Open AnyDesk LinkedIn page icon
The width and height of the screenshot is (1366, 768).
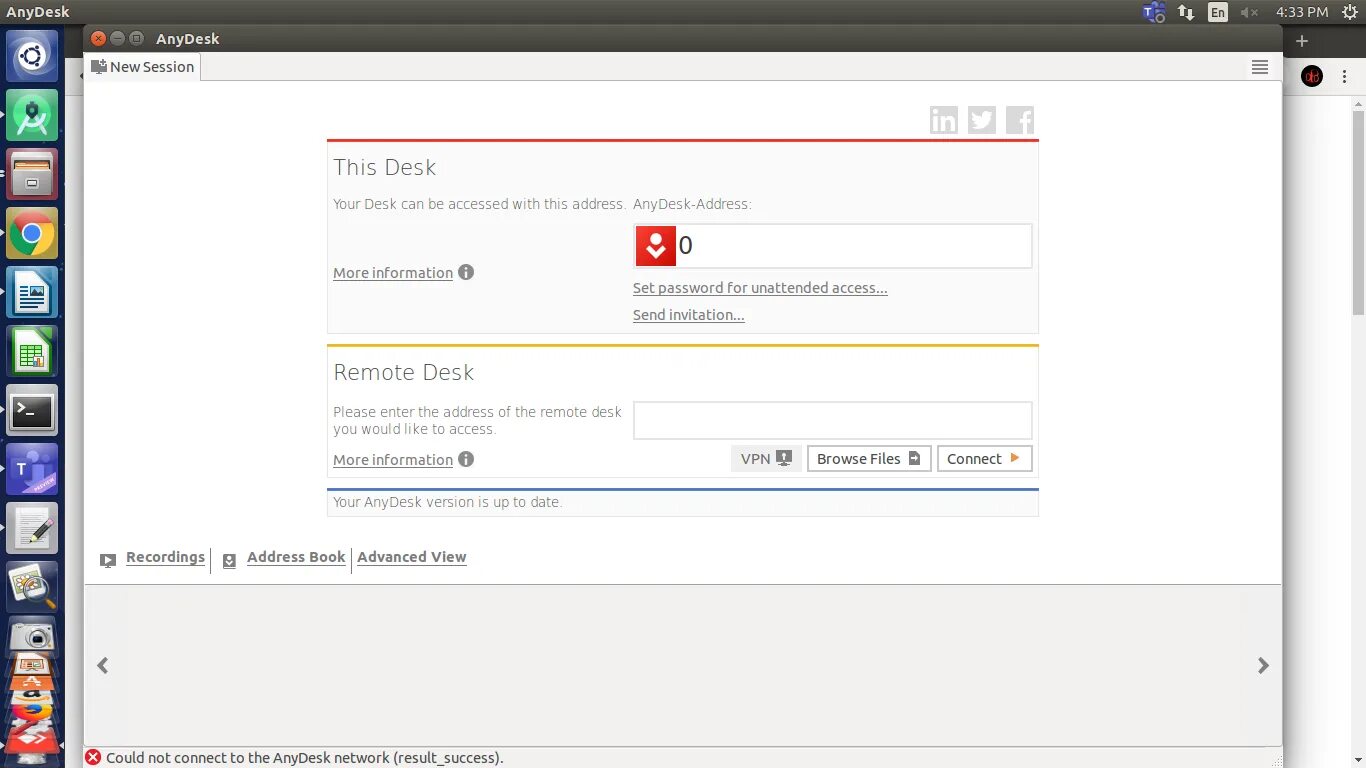[x=943, y=120]
